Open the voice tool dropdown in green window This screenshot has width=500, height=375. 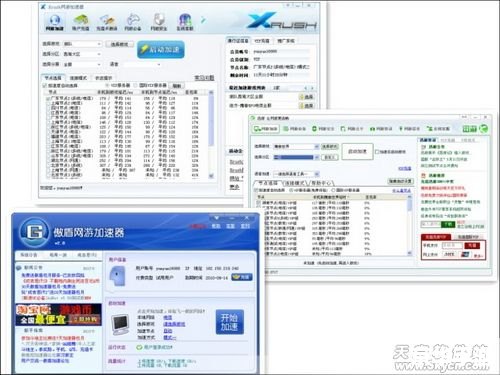pyautogui.click(x=296, y=174)
